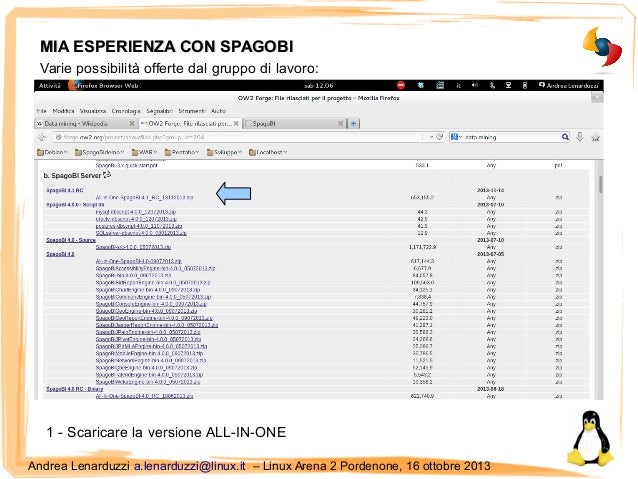Close the Data mining - Wikipedia tab
This screenshot has height=479, width=638.
point(131,123)
